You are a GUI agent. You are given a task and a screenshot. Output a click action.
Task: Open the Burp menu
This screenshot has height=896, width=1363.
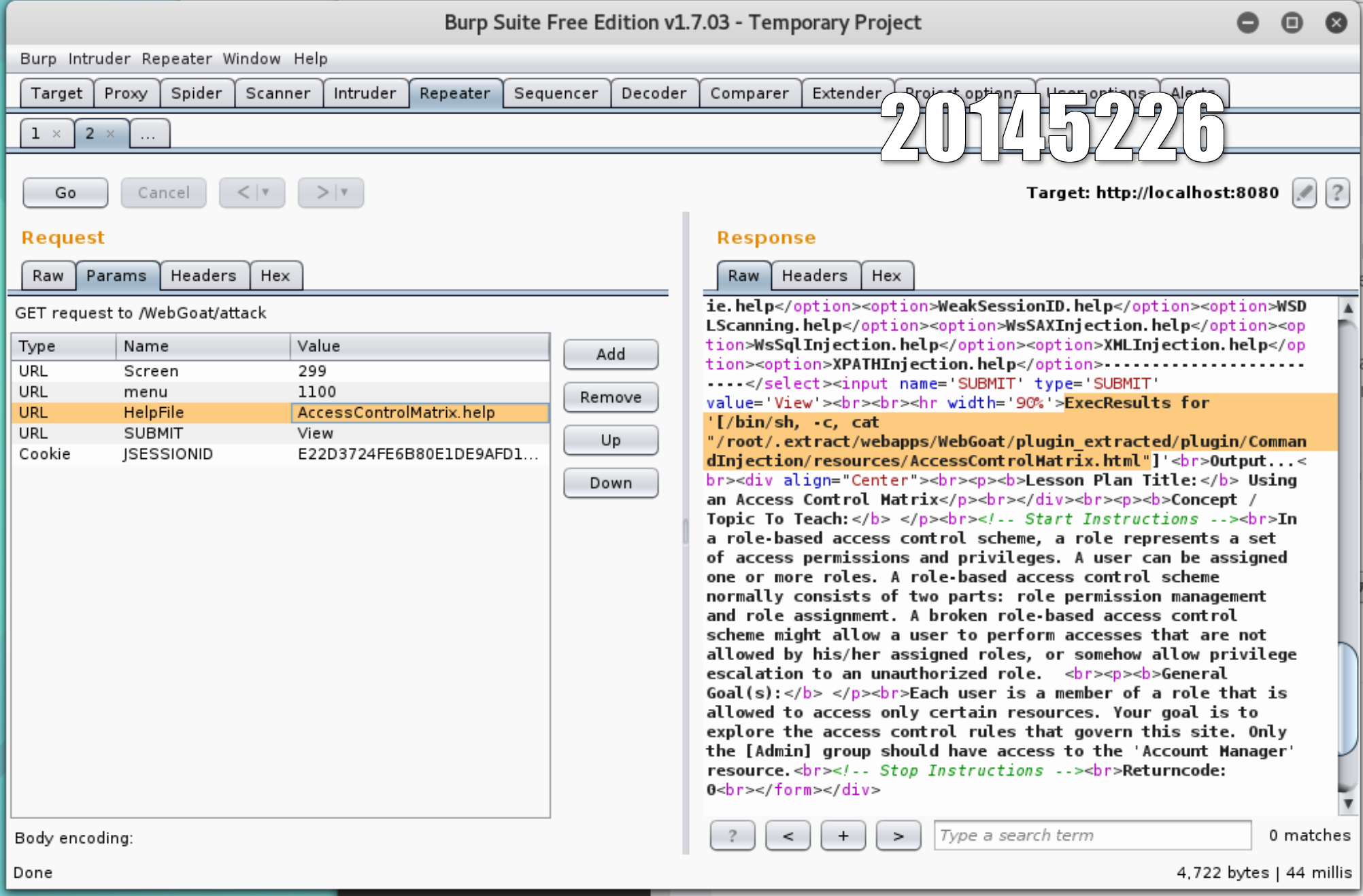click(38, 59)
